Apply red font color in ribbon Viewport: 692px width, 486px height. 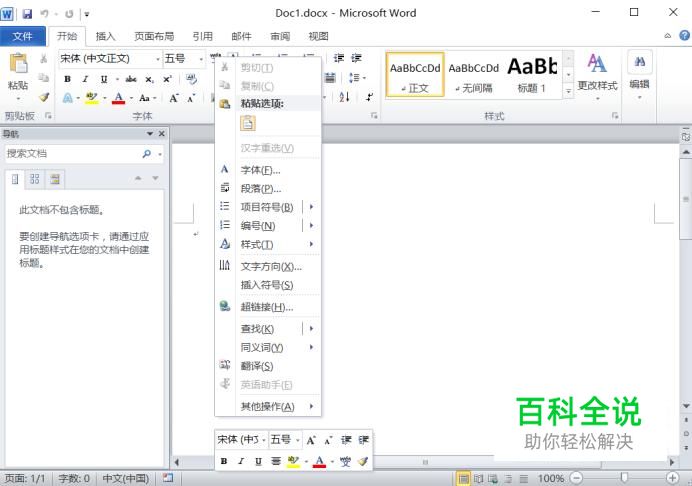[118, 98]
